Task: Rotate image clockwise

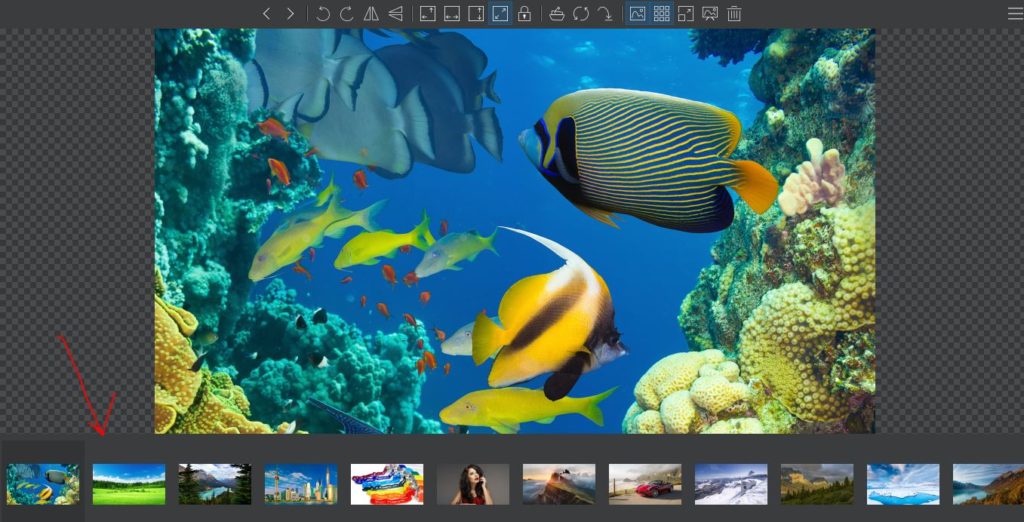Action: [x=347, y=14]
